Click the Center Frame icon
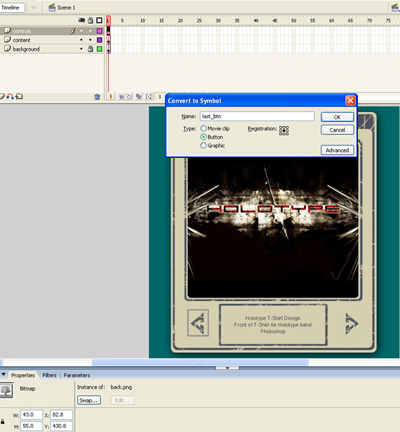Image resolution: width=400 pixels, height=432 pixels. point(111,97)
